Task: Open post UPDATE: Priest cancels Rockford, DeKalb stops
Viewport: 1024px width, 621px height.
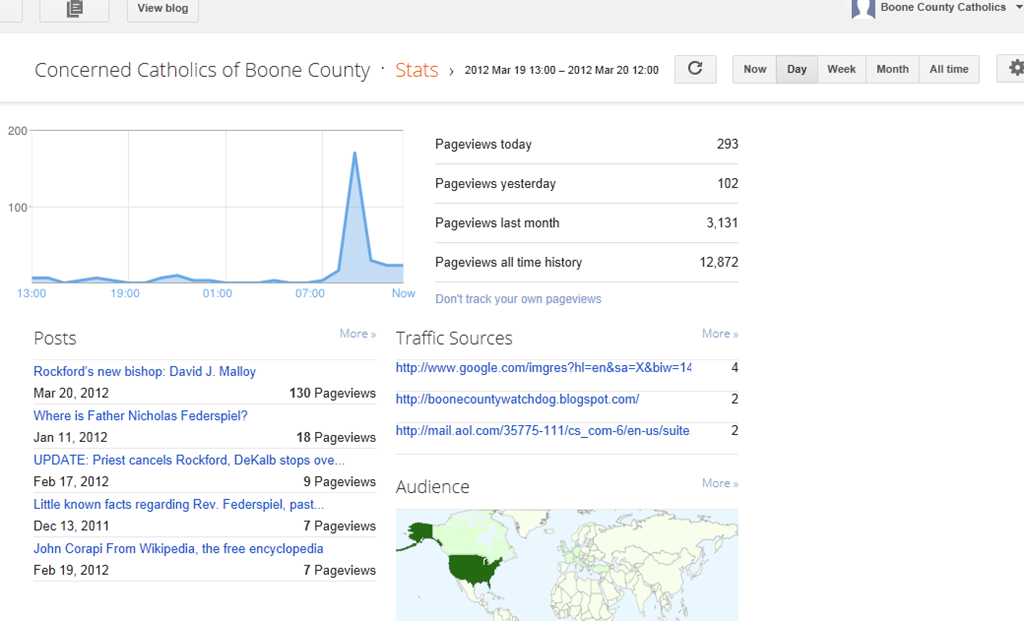Action: [189, 460]
